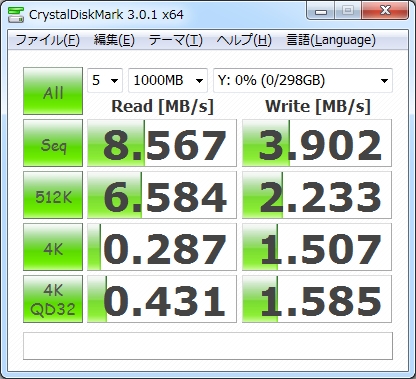The image size is (416, 379).
Task: Click the empty comment field at bottom
Action: point(208,346)
